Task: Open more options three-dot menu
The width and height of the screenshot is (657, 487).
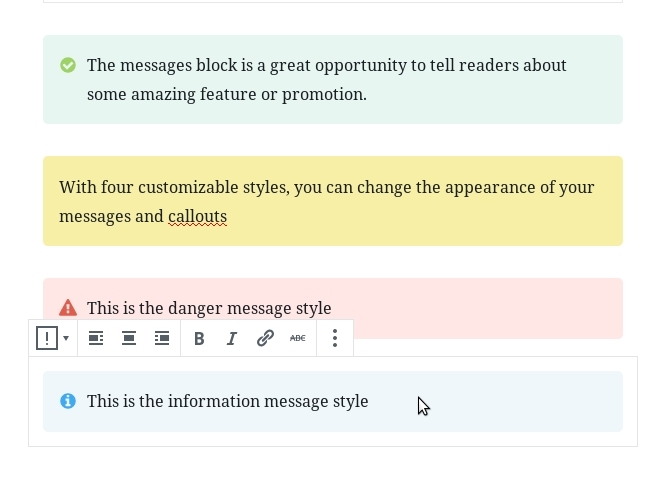Action: coord(335,338)
